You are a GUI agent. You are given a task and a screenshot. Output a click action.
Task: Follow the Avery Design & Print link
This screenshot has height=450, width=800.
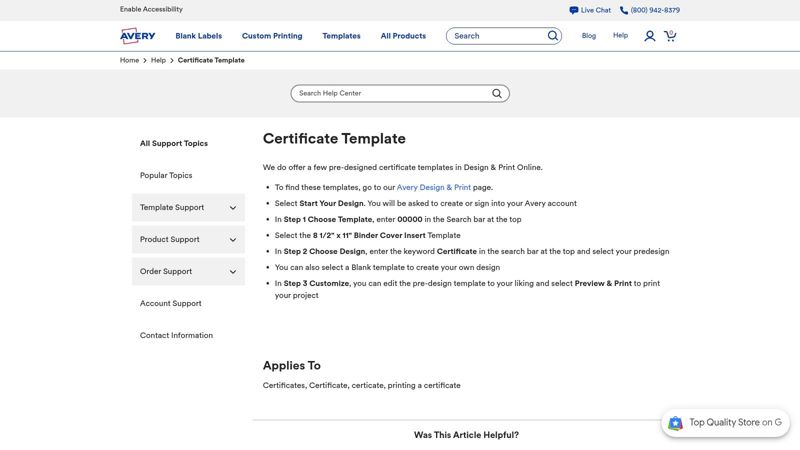point(433,187)
